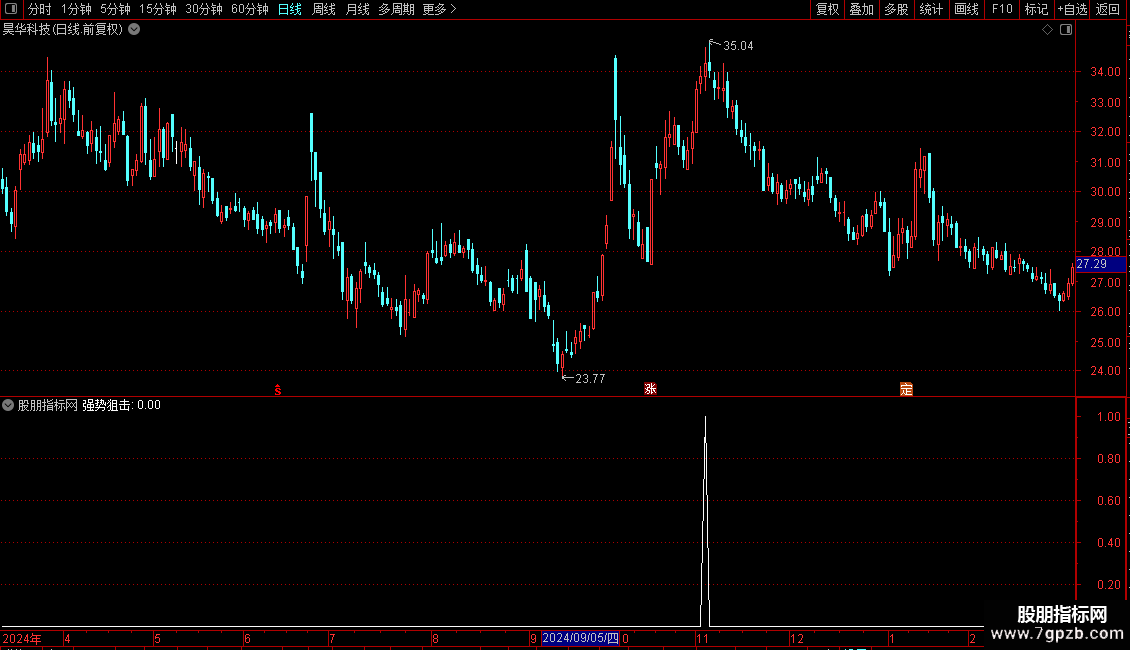Viewport: 1130px width, 650px height.
Task: Expand dropdown beside 昊华科技 chart title
Action: coord(134,30)
